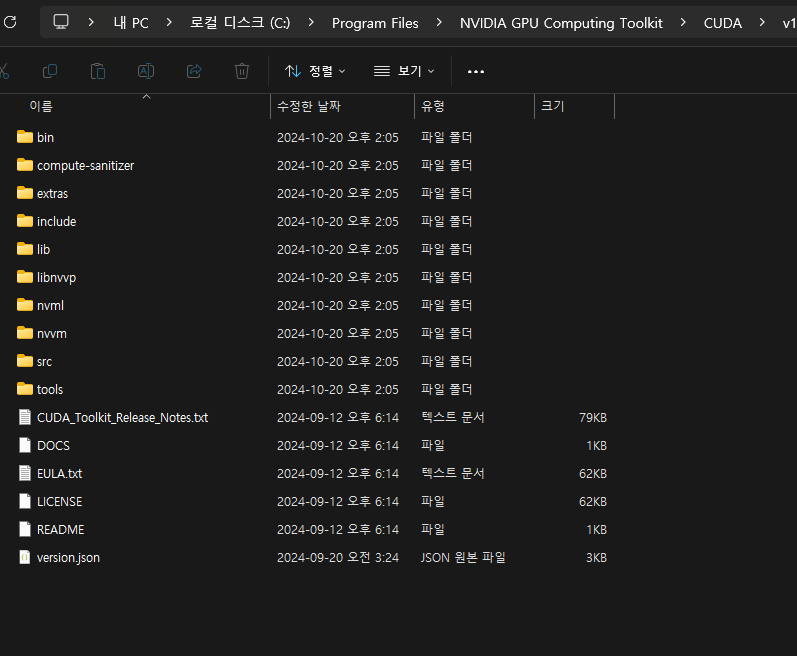Click the refresh icon in address bar
The width and height of the screenshot is (797, 656).
tap(10, 22)
